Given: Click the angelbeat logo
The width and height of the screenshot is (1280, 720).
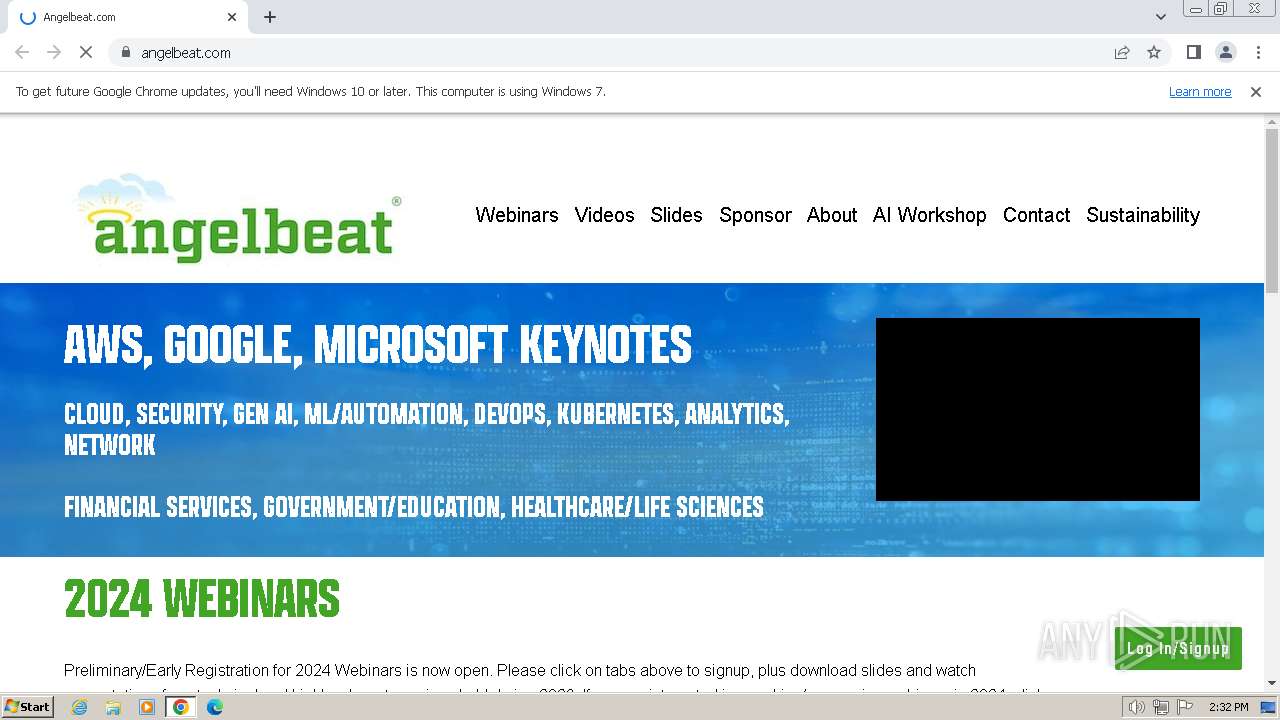Looking at the screenshot, I should (x=238, y=218).
